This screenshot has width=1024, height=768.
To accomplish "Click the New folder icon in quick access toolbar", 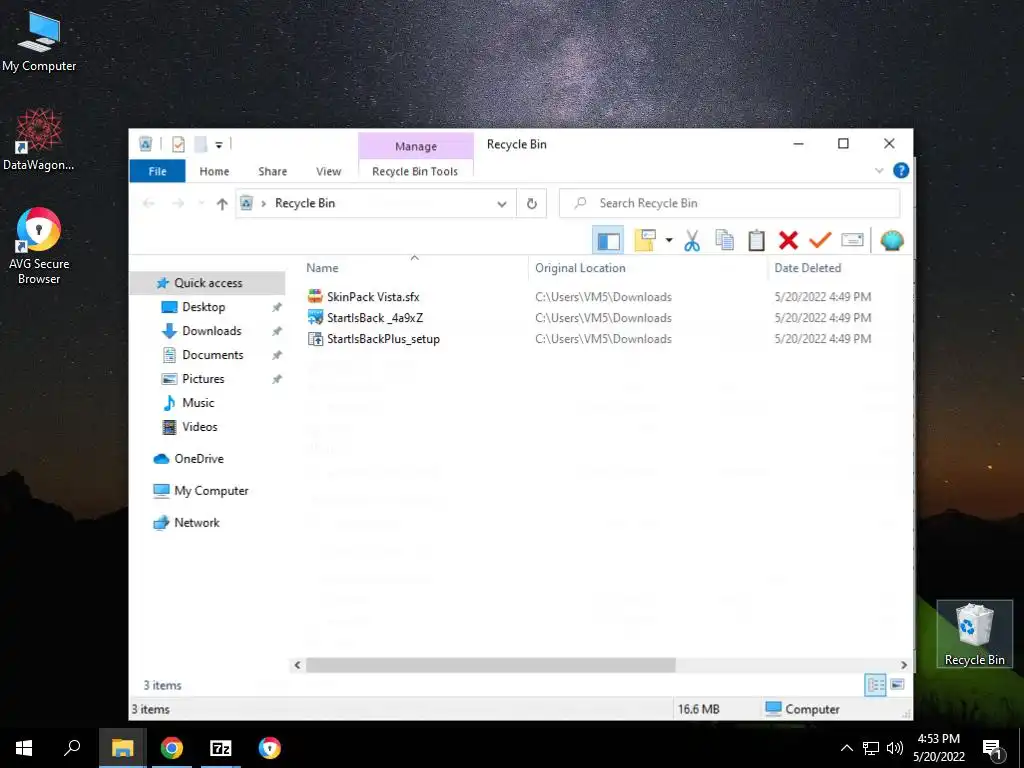I will click(200, 144).
